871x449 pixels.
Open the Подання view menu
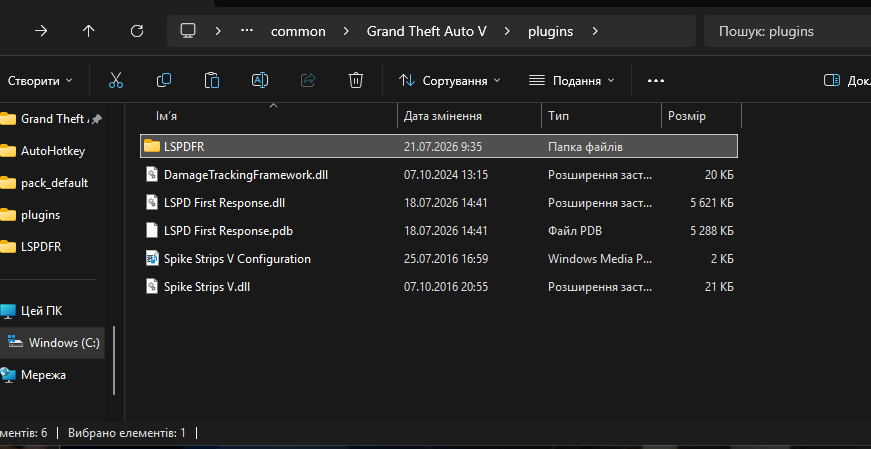(x=572, y=81)
